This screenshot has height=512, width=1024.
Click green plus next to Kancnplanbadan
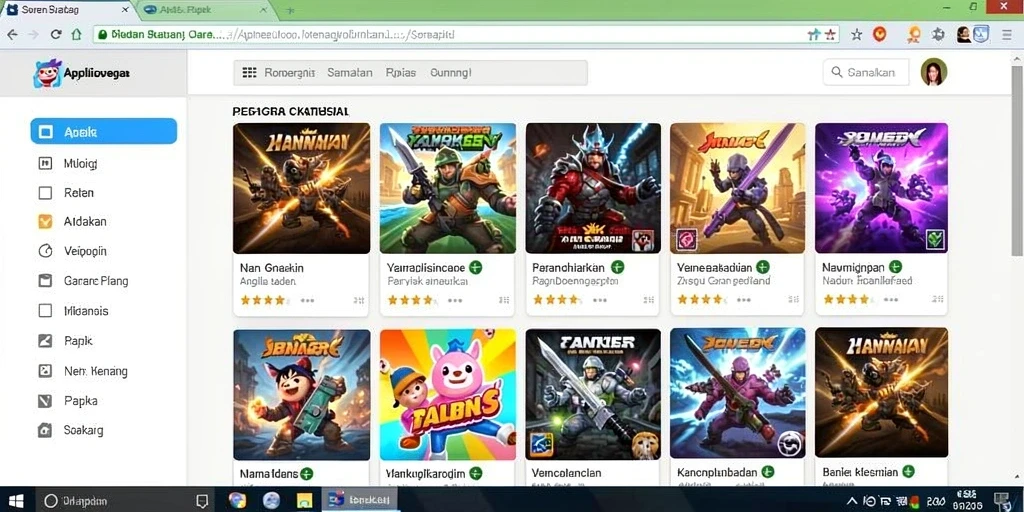point(768,472)
